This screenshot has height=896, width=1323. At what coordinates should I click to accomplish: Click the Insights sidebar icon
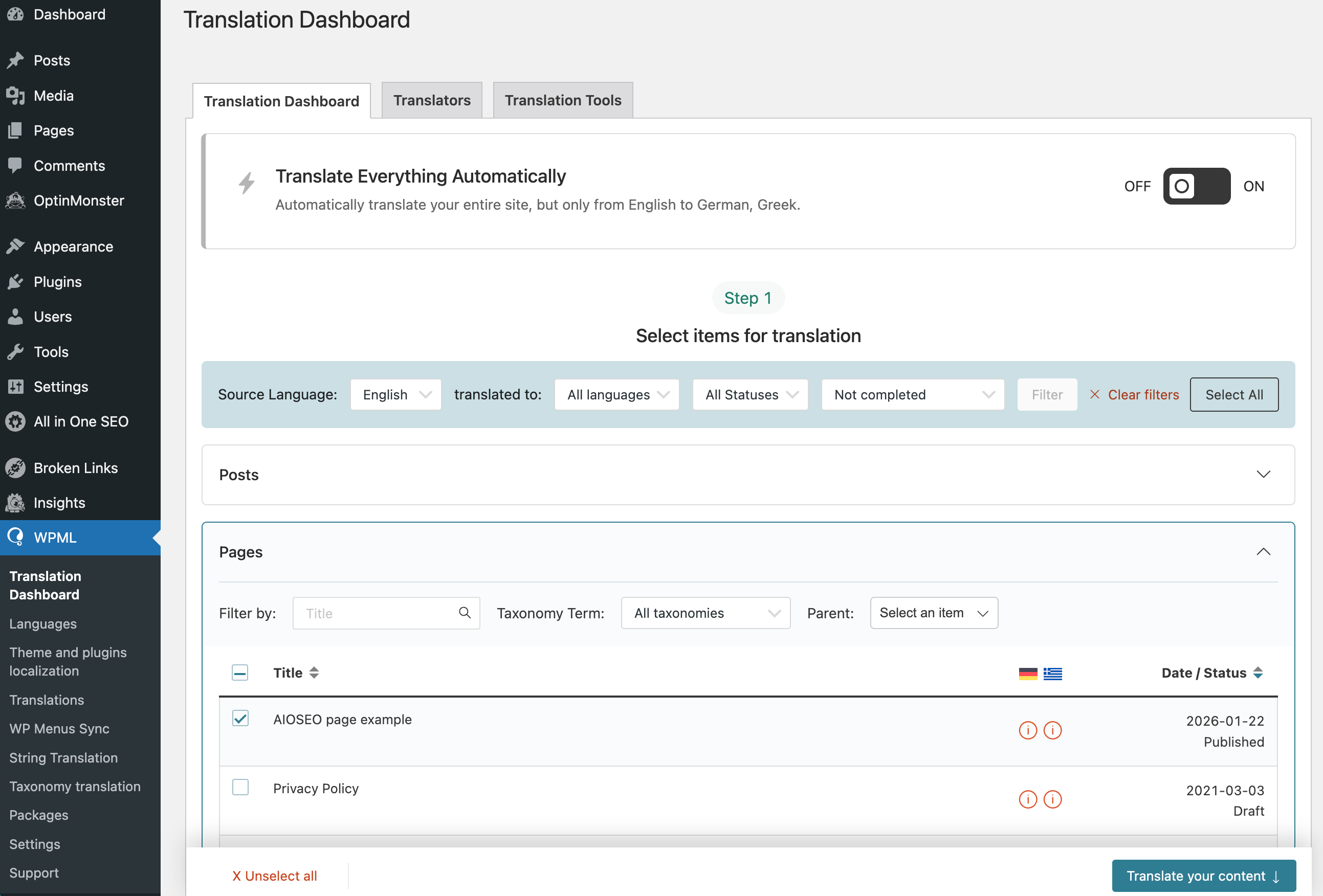tap(16, 503)
